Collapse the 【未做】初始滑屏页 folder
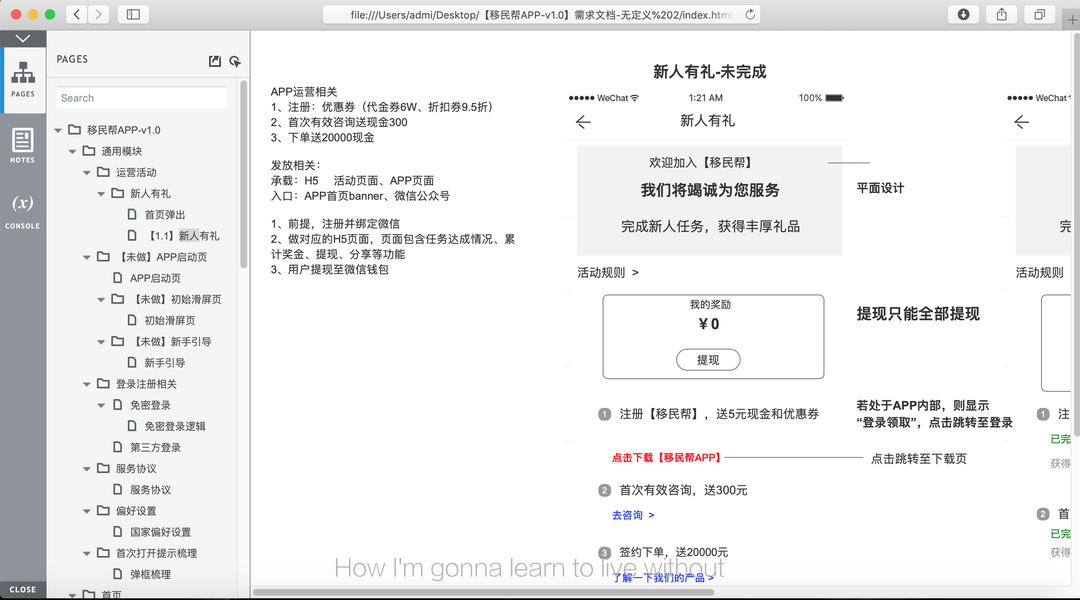This screenshot has height=600, width=1080. tap(101, 300)
